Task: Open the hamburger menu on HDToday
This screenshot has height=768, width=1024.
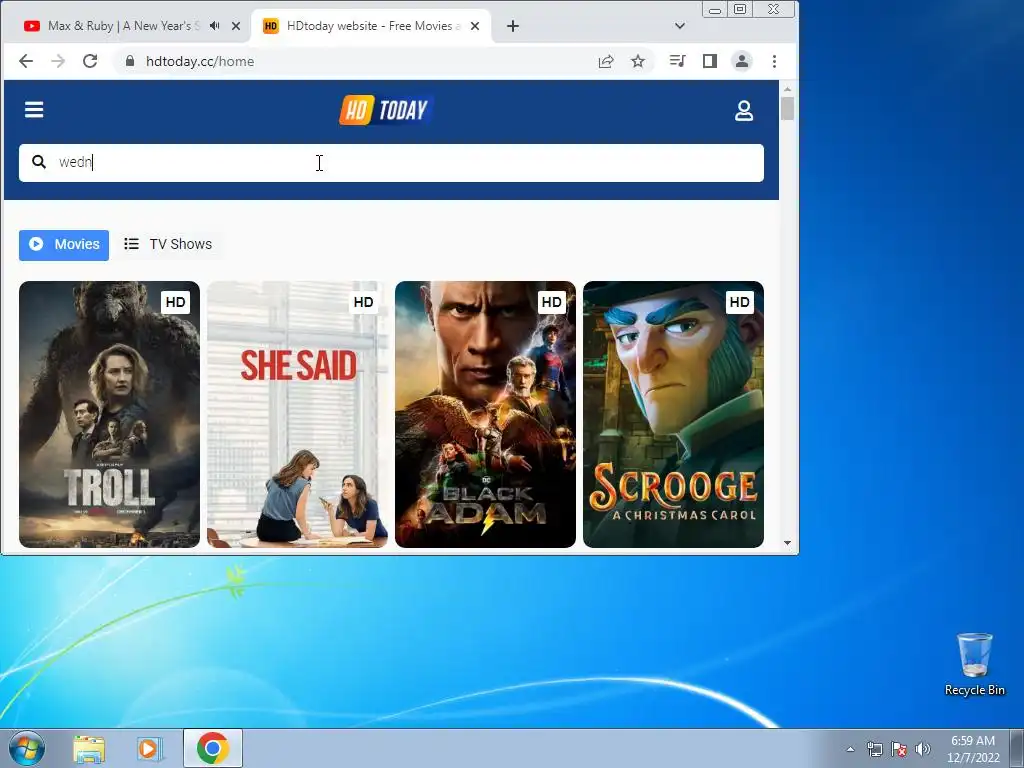Action: pyautogui.click(x=34, y=110)
